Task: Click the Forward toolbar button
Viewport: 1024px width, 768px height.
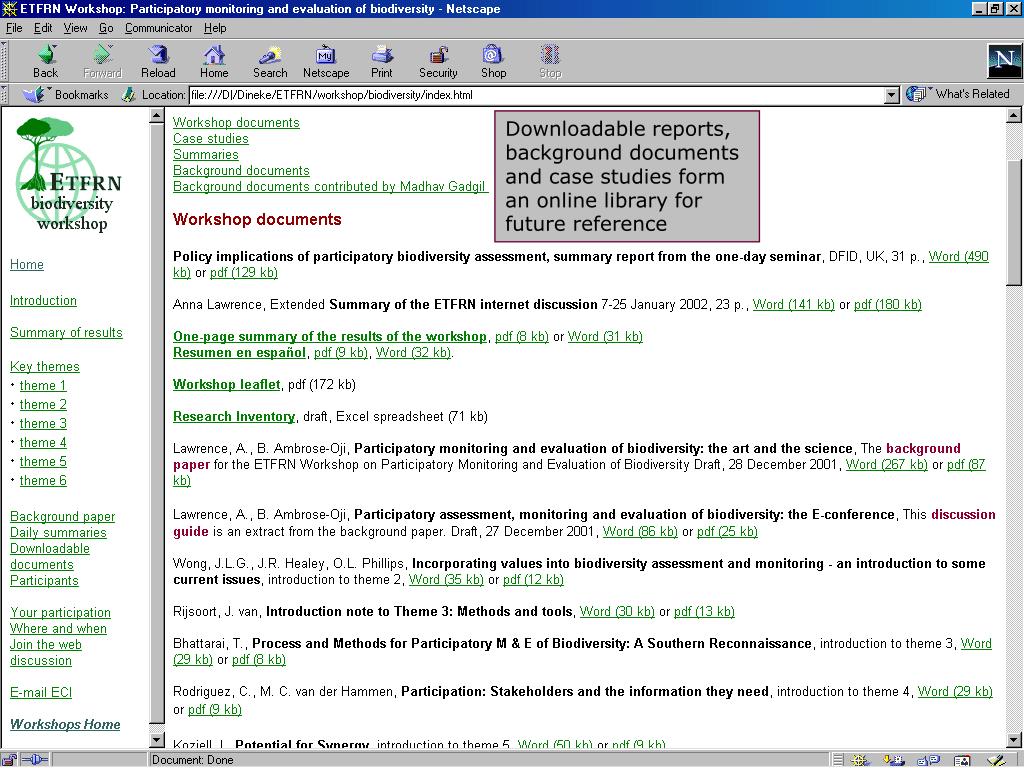Action: 103,62
